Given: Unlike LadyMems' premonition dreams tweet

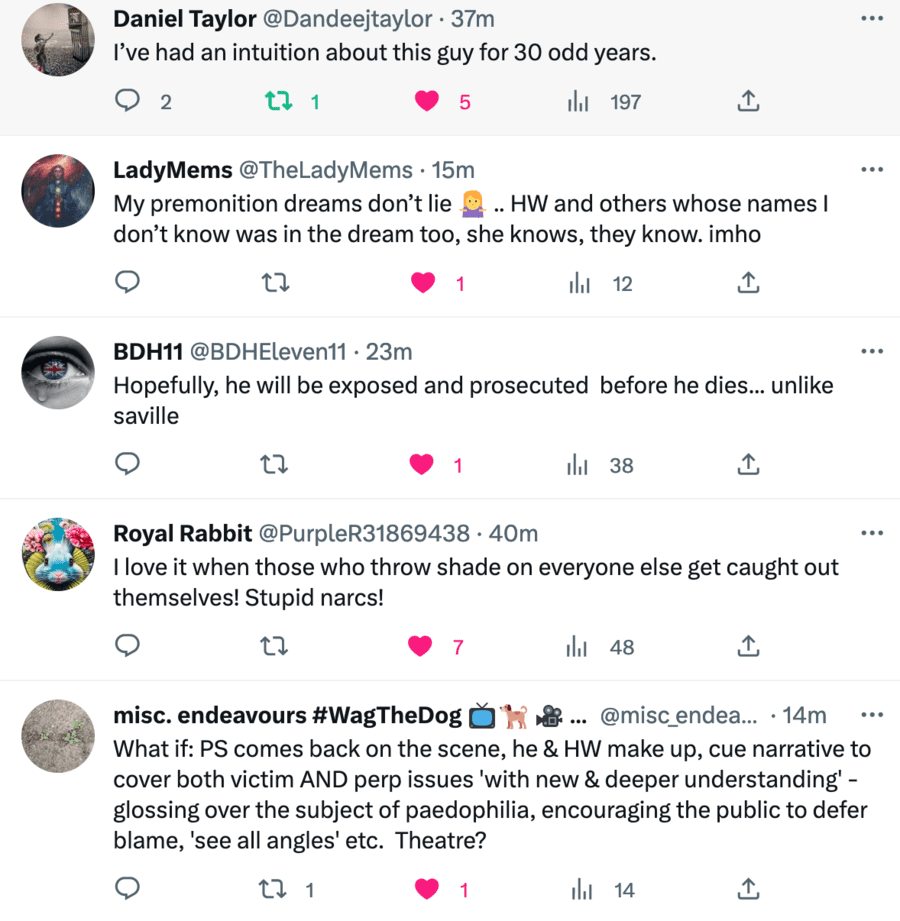Looking at the screenshot, I should click(x=423, y=283).
